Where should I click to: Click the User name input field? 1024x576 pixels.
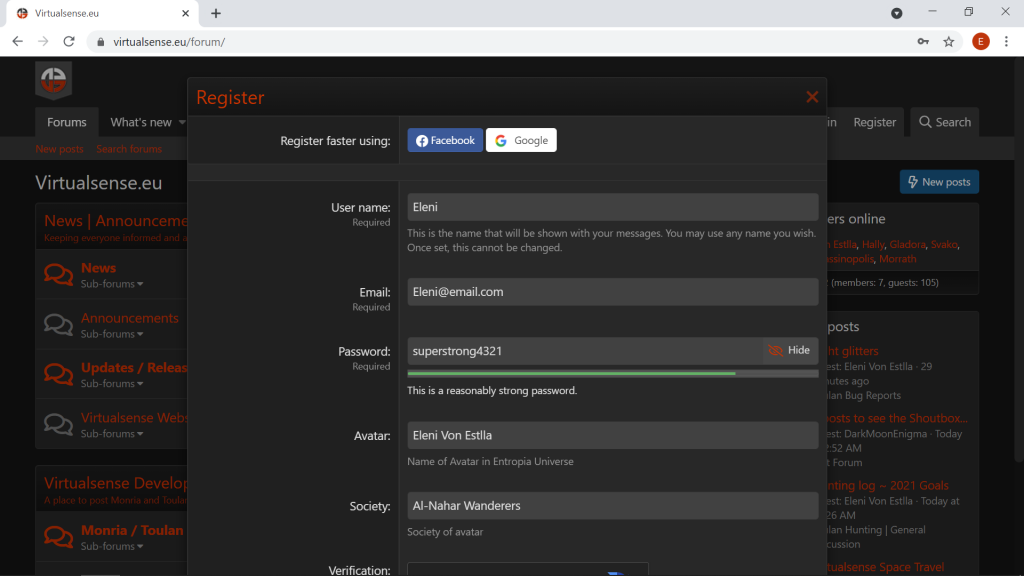click(x=612, y=207)
